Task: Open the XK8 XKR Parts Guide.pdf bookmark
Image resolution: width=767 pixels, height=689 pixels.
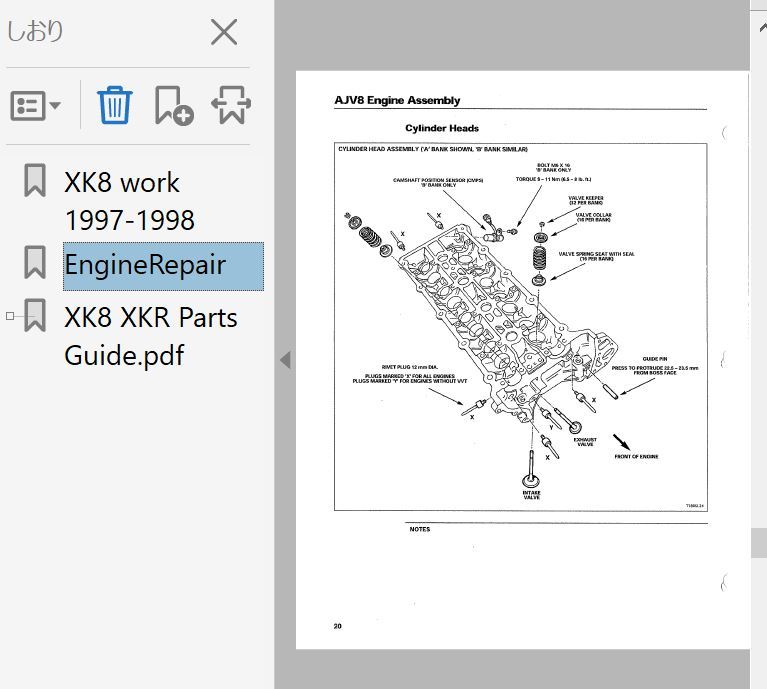Action: [x=151, y=336]
